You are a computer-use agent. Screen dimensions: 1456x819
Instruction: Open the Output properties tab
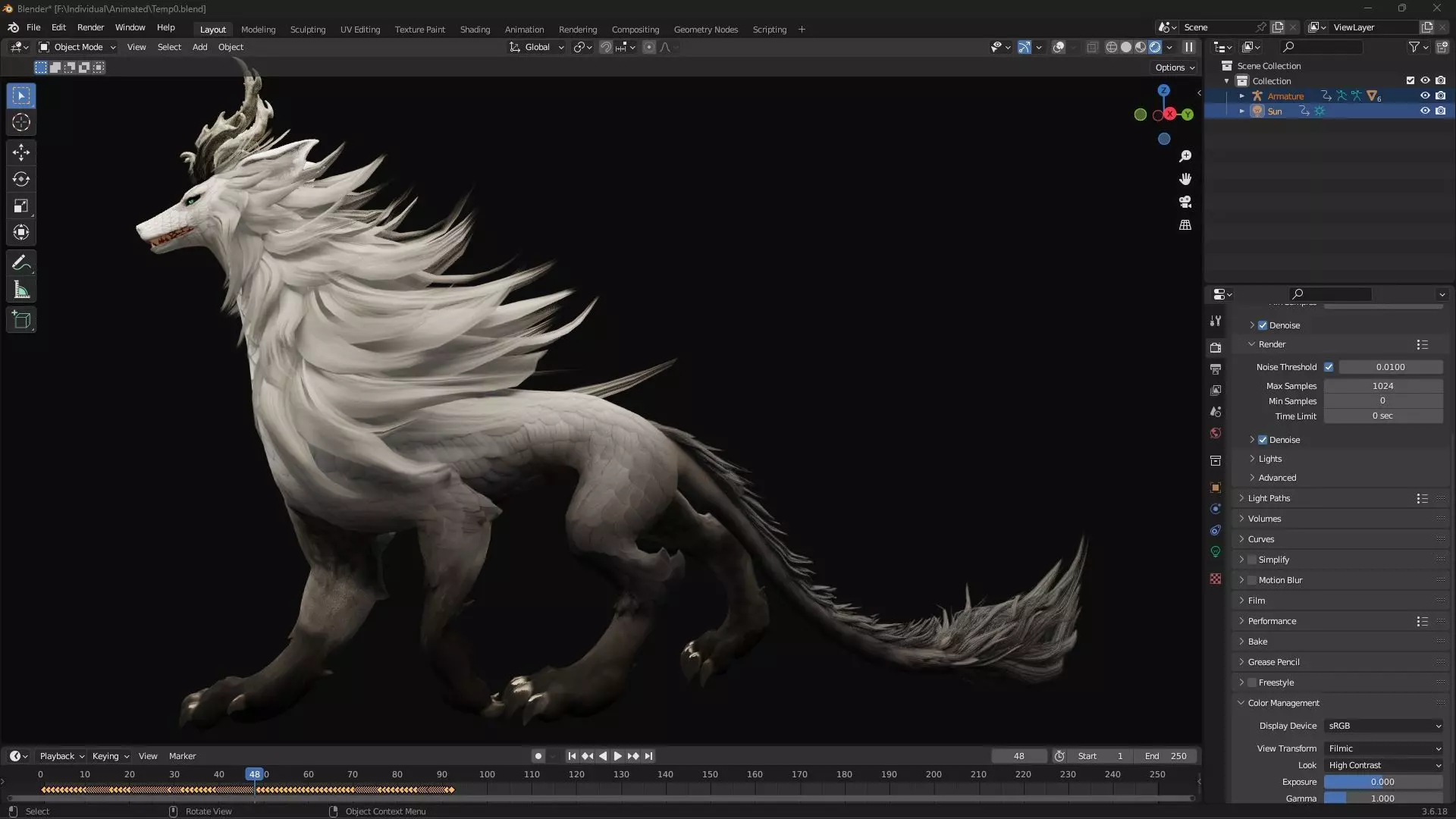pos(1216,369)
